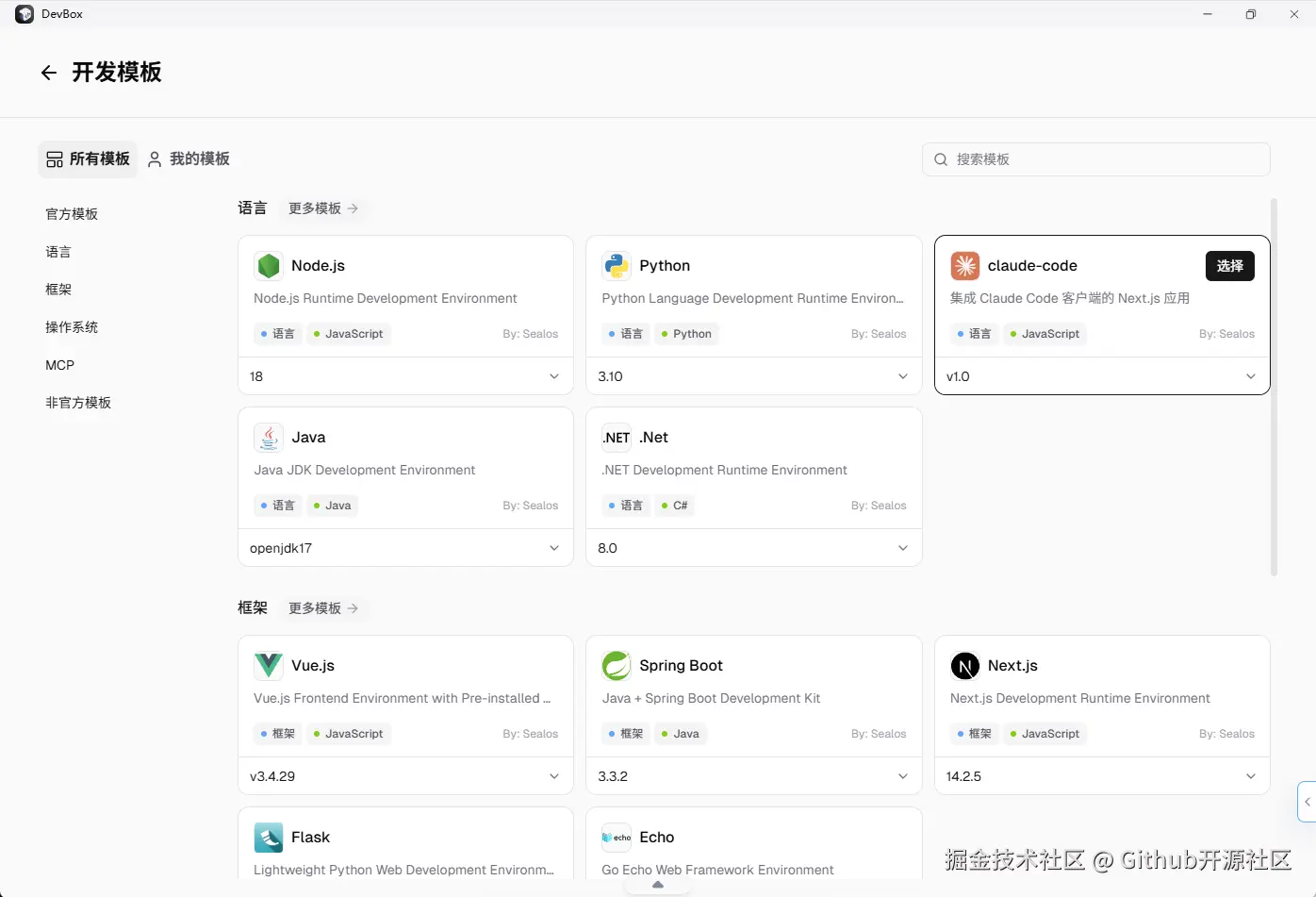Select 非官方模板 in sidebar
The image size is (1316, 897).
pos(78,403)
